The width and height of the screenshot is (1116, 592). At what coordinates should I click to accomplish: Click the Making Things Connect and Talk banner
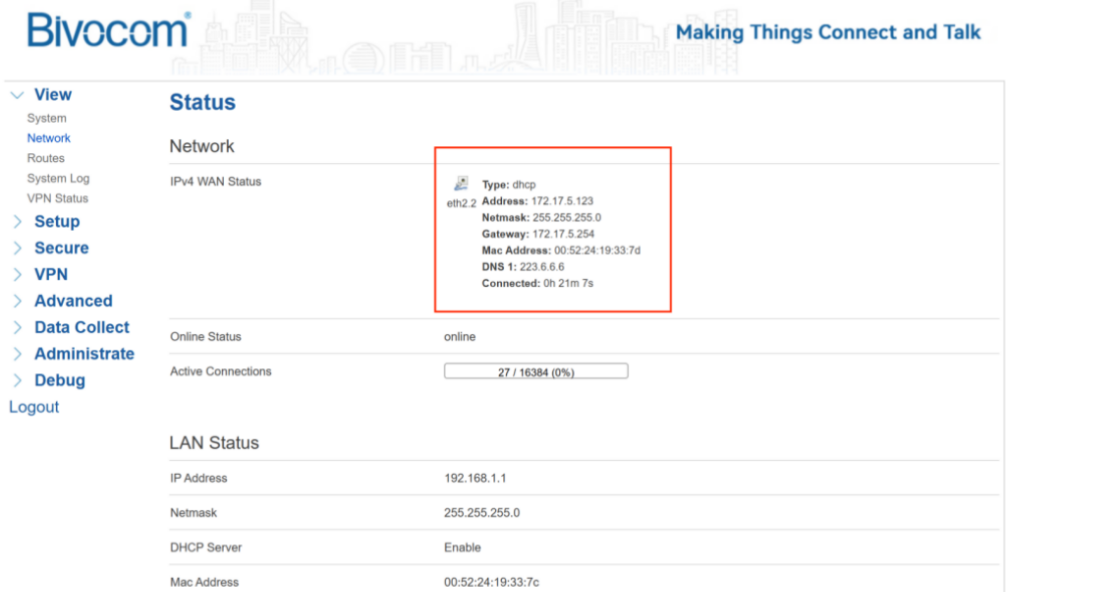[828, 32]
